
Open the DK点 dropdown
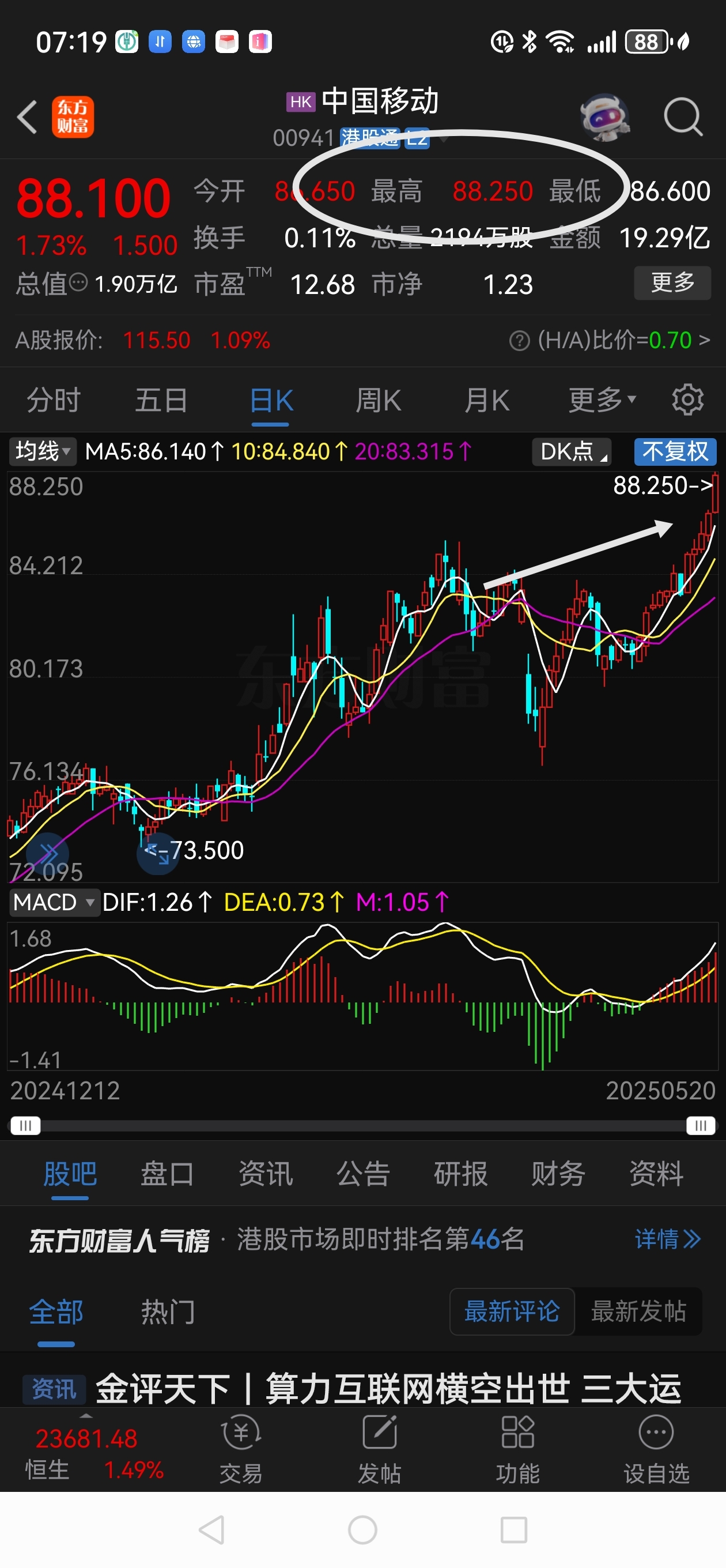[572, 451]
